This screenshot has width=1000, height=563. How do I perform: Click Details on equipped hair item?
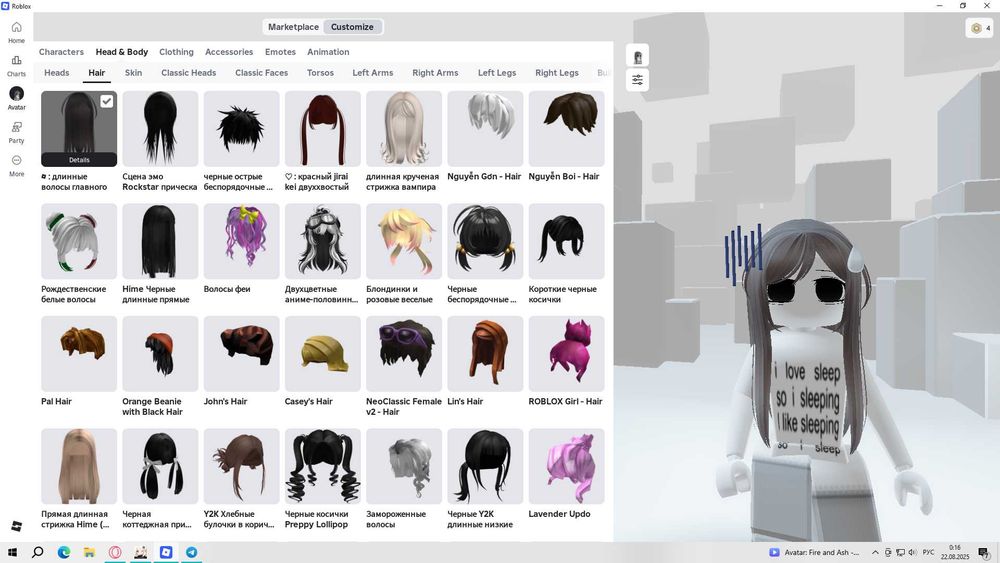pos(79,160)
